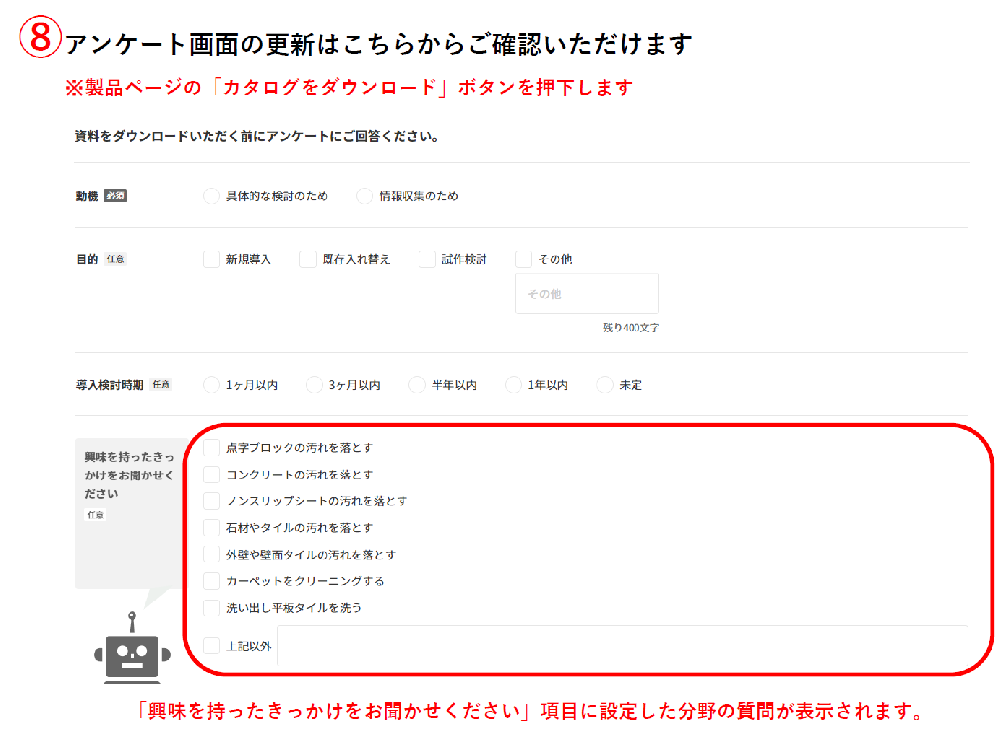Select the 1年以内 radio button
Viewport: 1000px width, 736px height.
pyautogui.click(x=513, y=385)
